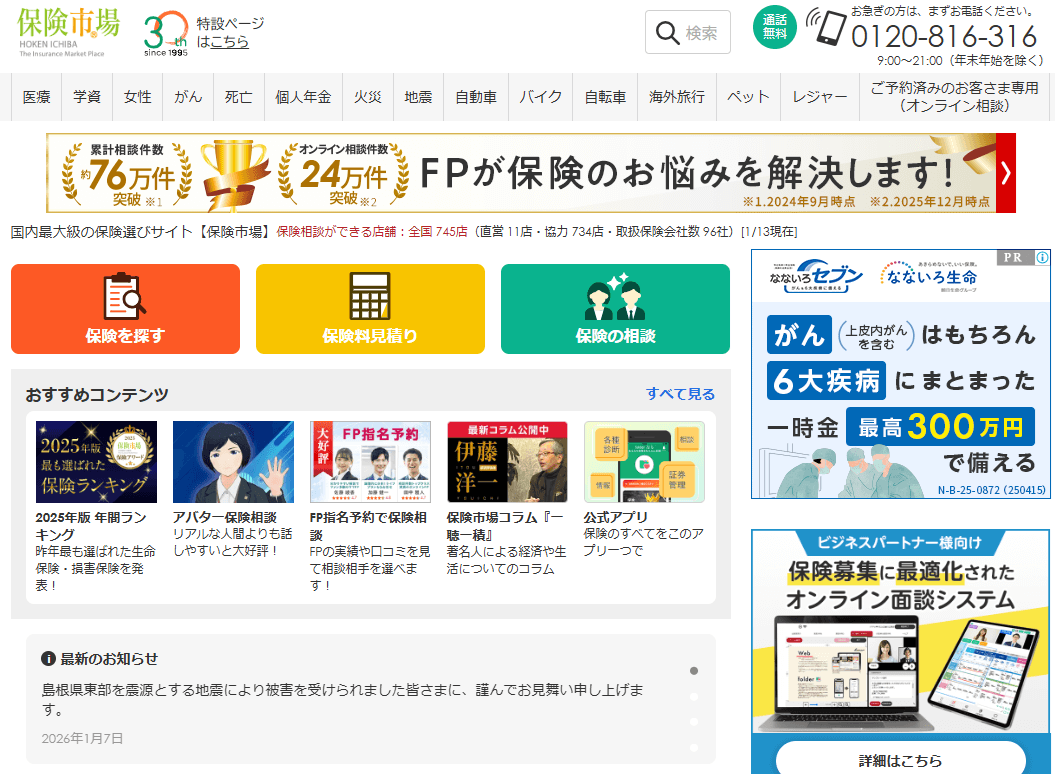
Task: Select the first news carousel dot
Action: (694, 671)
